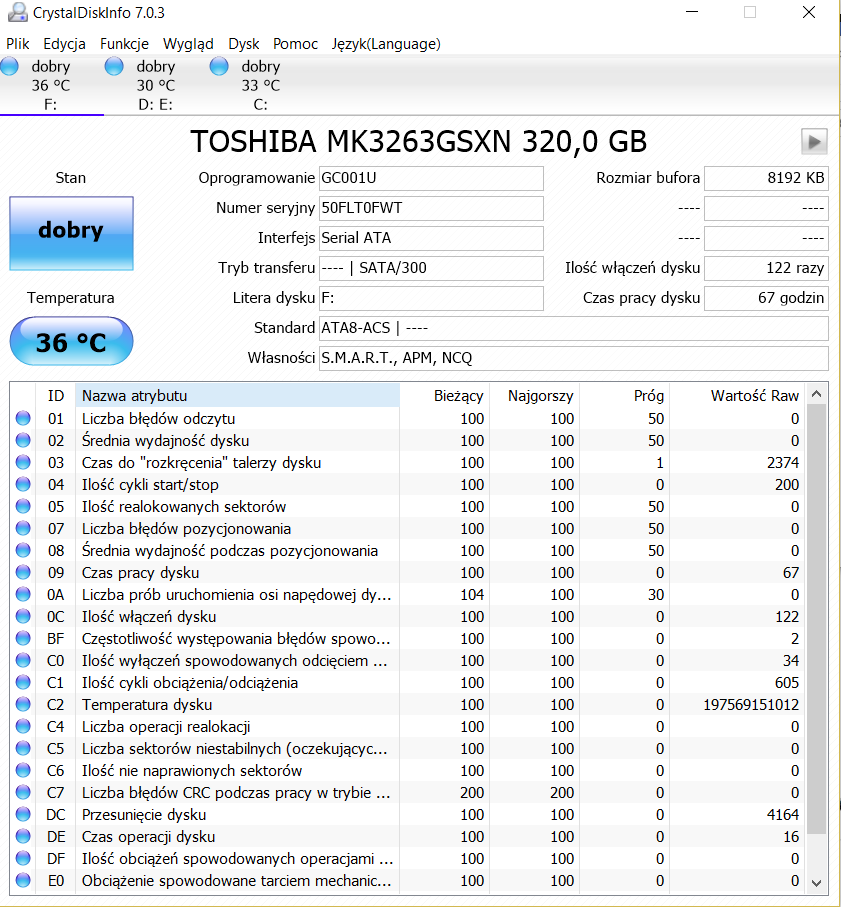Viewport: 841px width, 907px height.
Task: Click the 'Nazwa atrybutu' column header
Action: click(237, 396)
